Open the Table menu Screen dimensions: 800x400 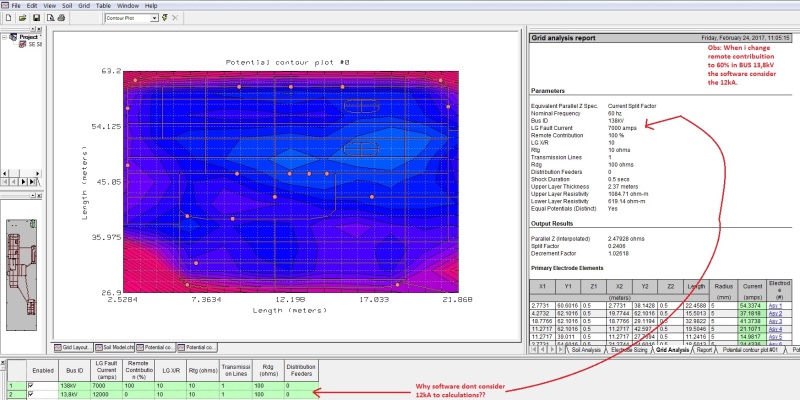[104, 6]
